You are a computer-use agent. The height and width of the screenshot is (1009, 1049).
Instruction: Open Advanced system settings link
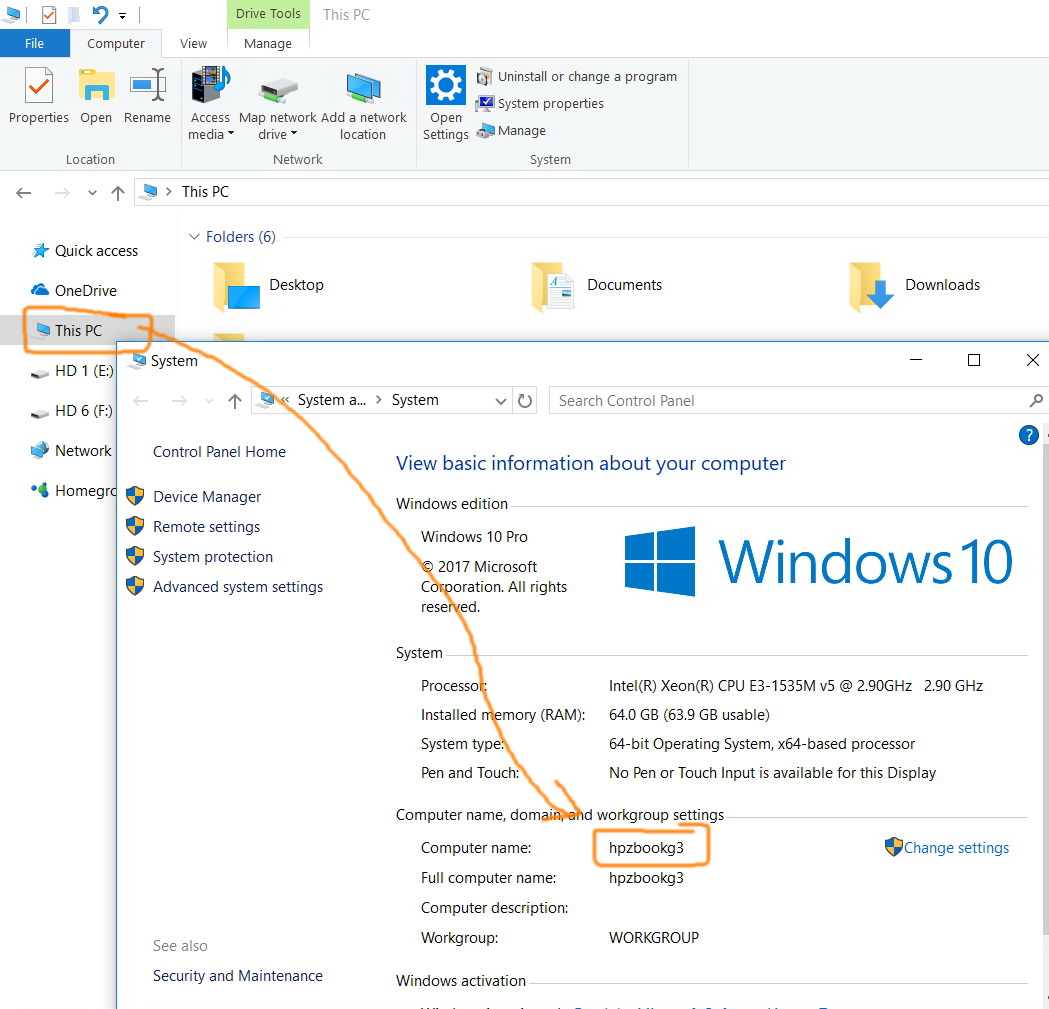(237, 587)
